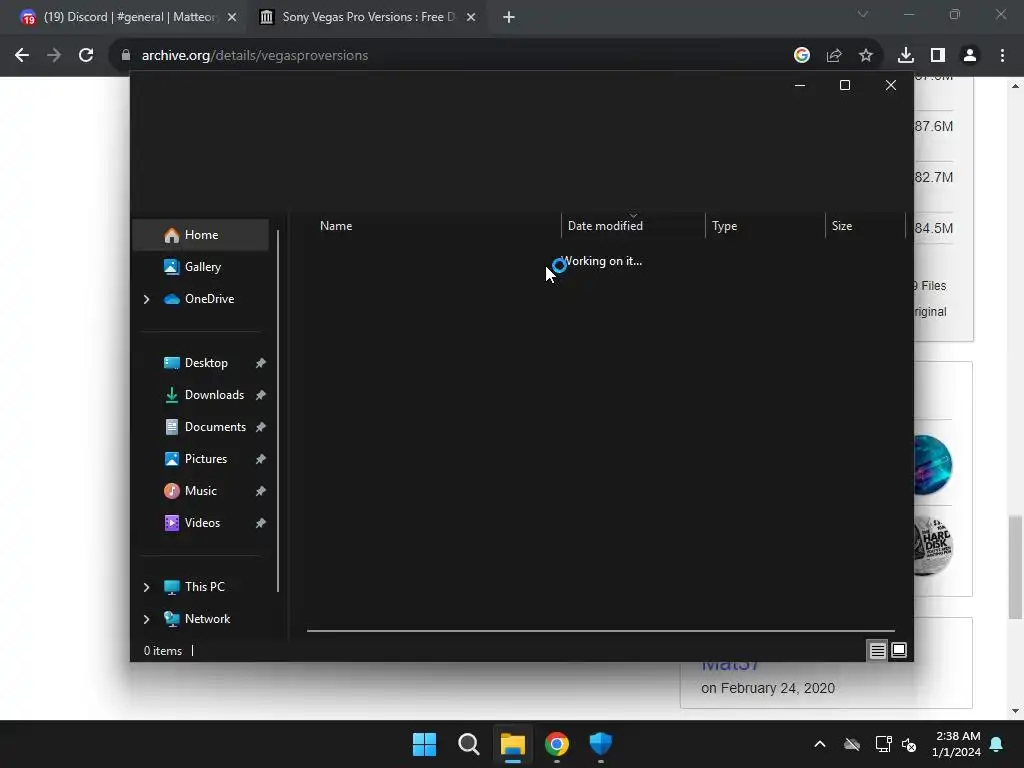Select the Gallery sidebar item

200,267
